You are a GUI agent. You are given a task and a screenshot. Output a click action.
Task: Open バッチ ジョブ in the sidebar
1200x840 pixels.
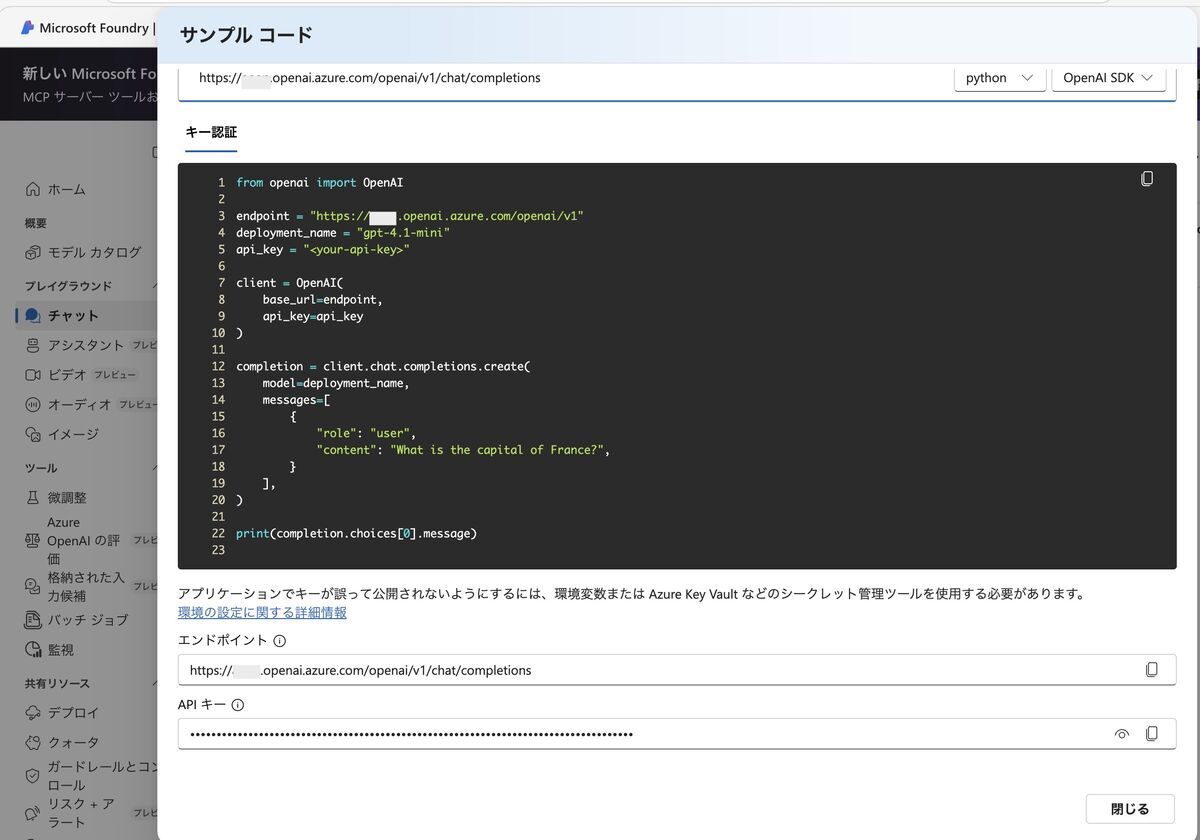[x=88, y=620]
